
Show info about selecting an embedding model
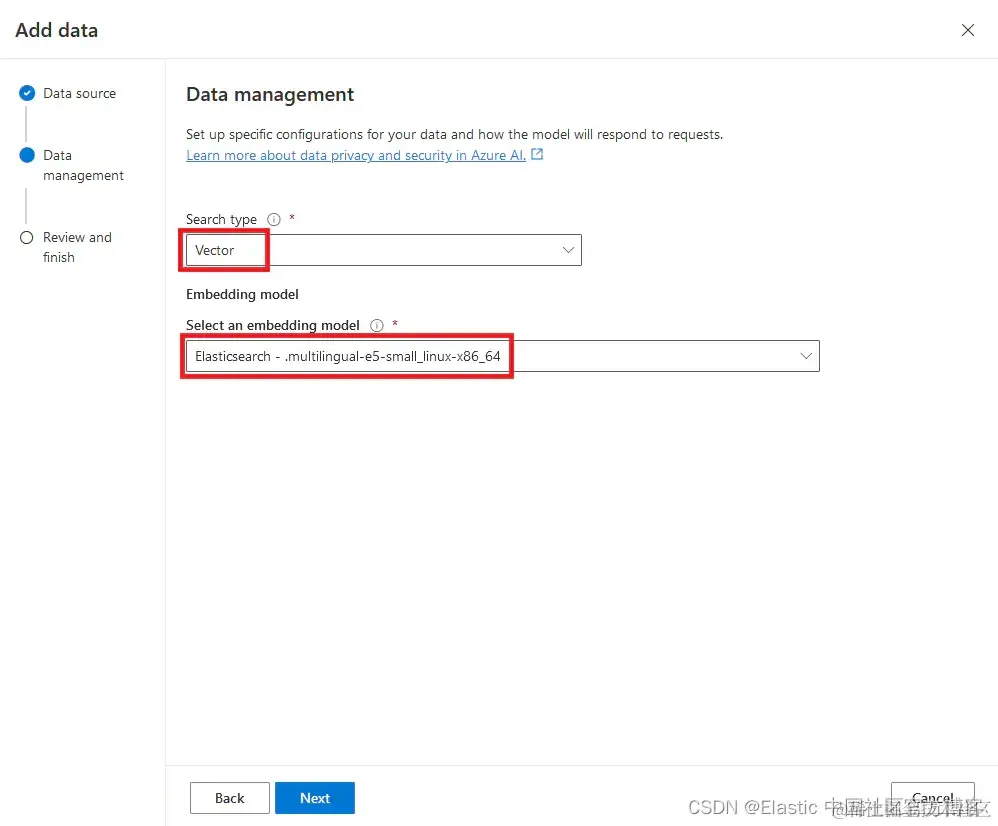pos(377,325)
